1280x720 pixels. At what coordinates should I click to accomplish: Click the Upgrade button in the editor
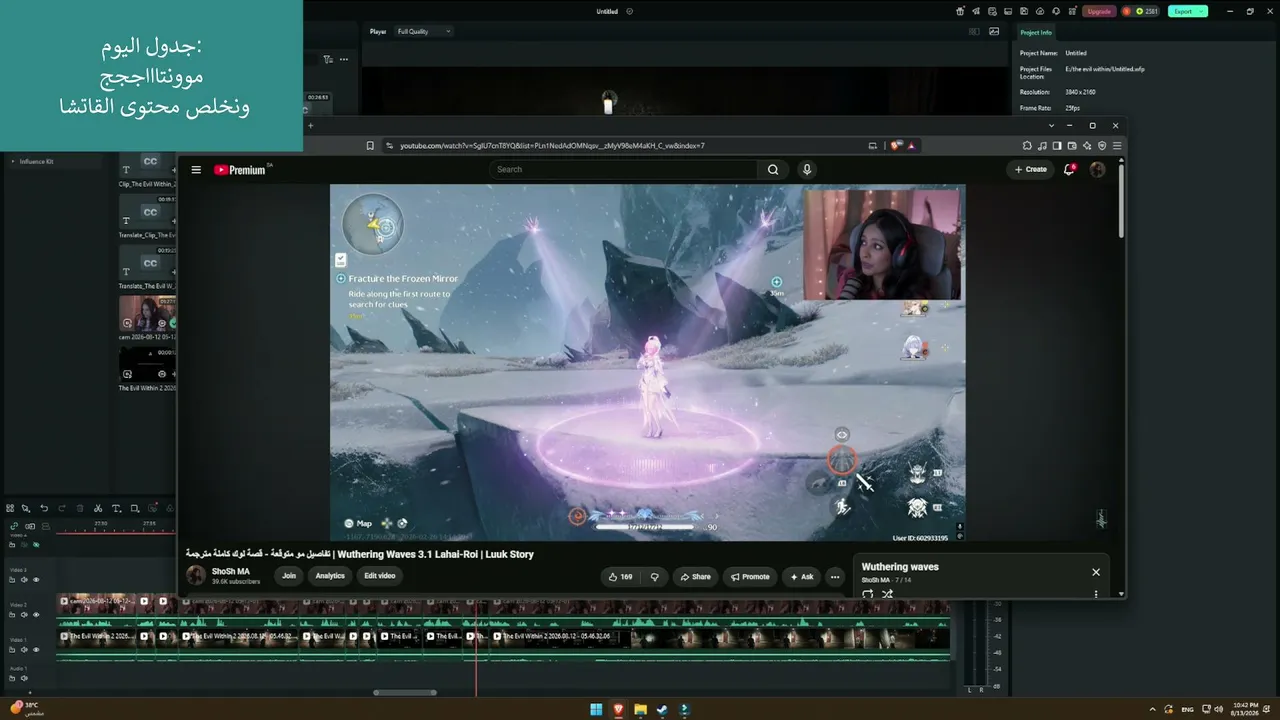click(1099, 11)
